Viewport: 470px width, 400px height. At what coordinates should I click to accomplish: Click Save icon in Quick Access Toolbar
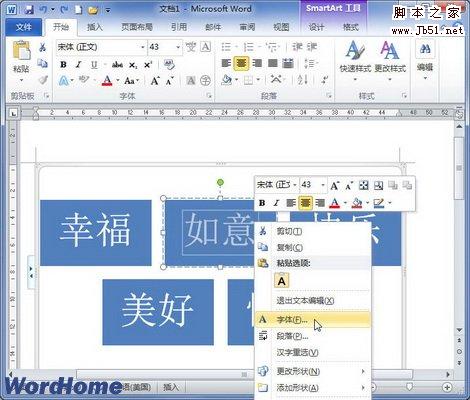tap(29, 9)
